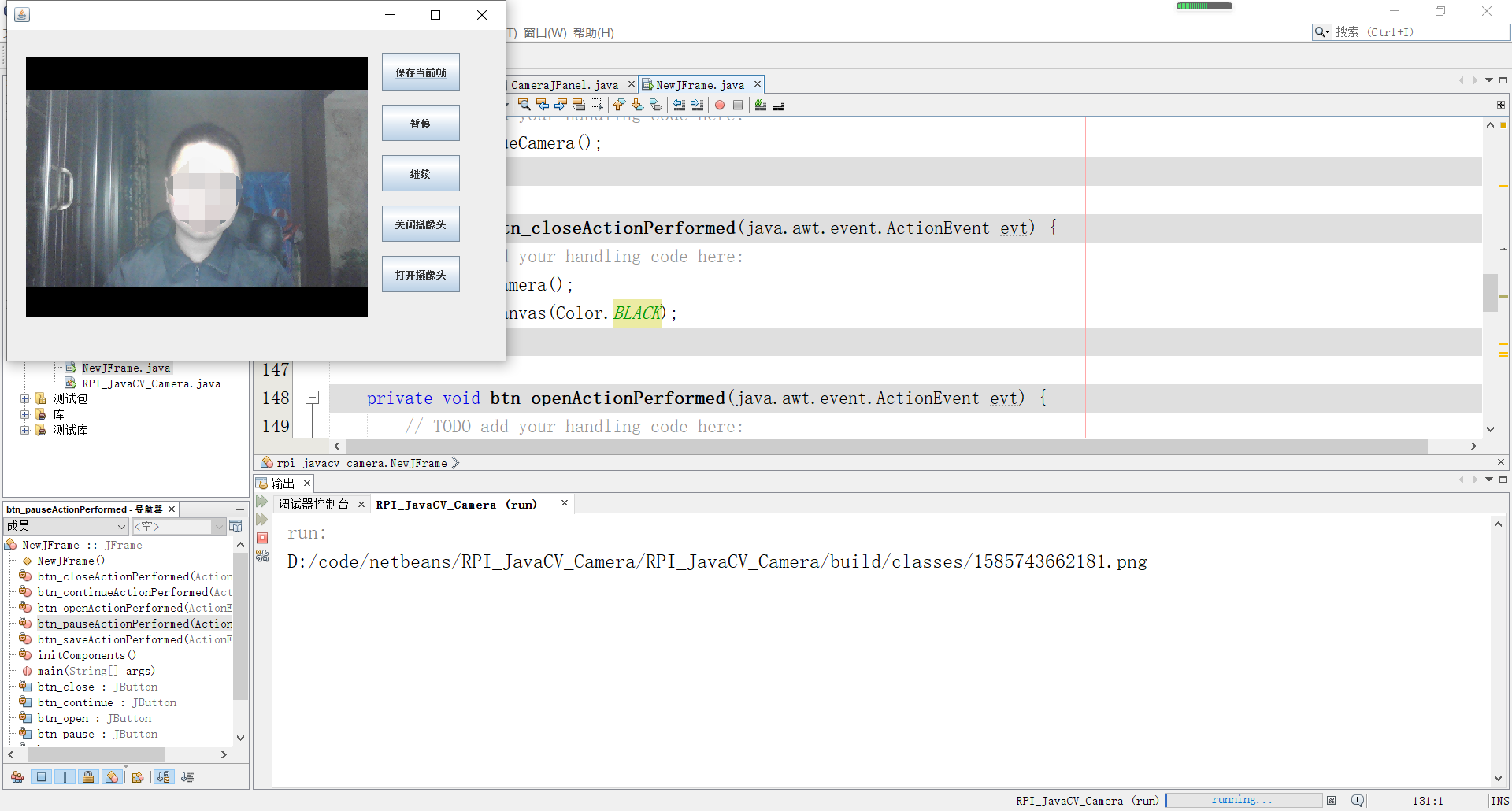Select RPI_JavaCV_Camera.java in project tree
Screen dimensions: 1512x811
pos(151,383)
